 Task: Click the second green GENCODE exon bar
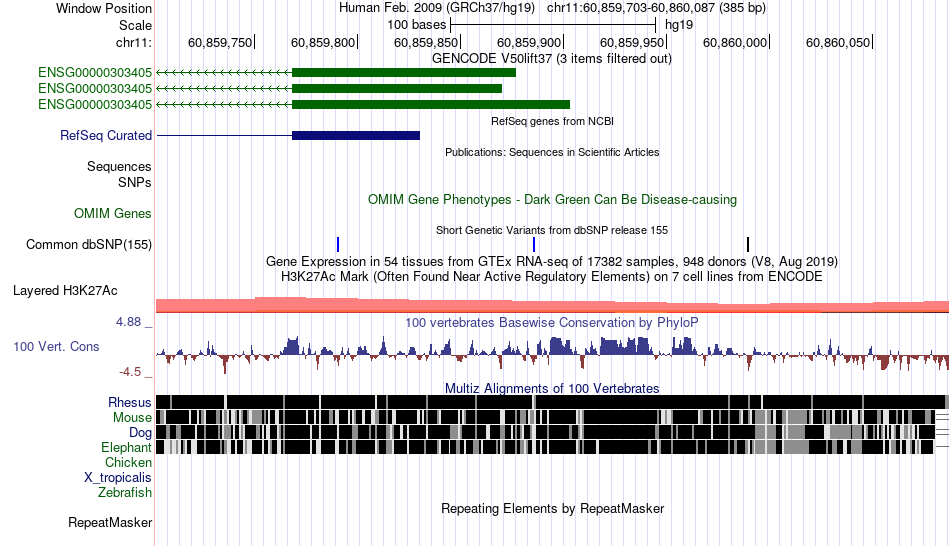(397, 88)
